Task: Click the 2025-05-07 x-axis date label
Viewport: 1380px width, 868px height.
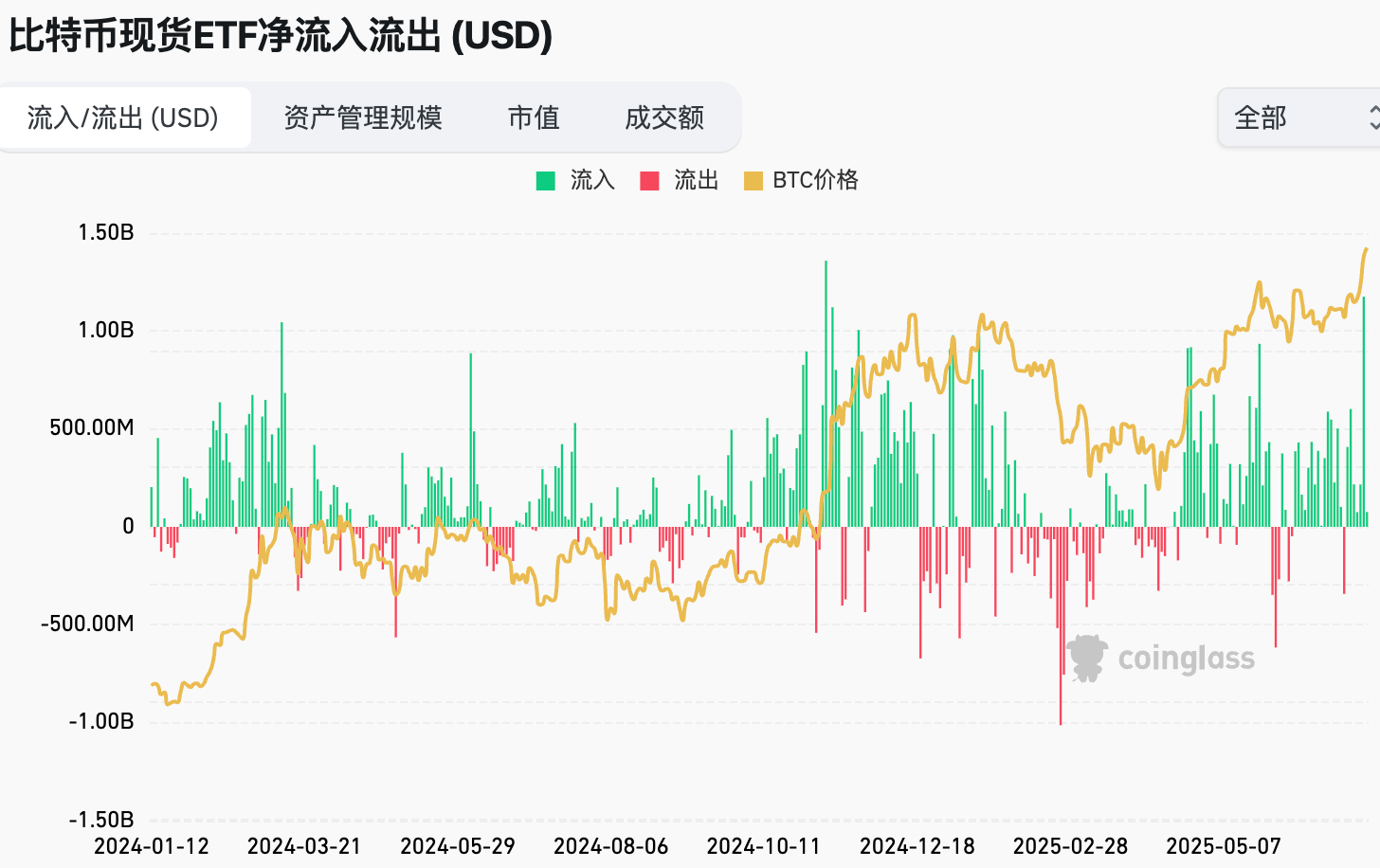Action: pyautogui.click(x=1224, y=846)
